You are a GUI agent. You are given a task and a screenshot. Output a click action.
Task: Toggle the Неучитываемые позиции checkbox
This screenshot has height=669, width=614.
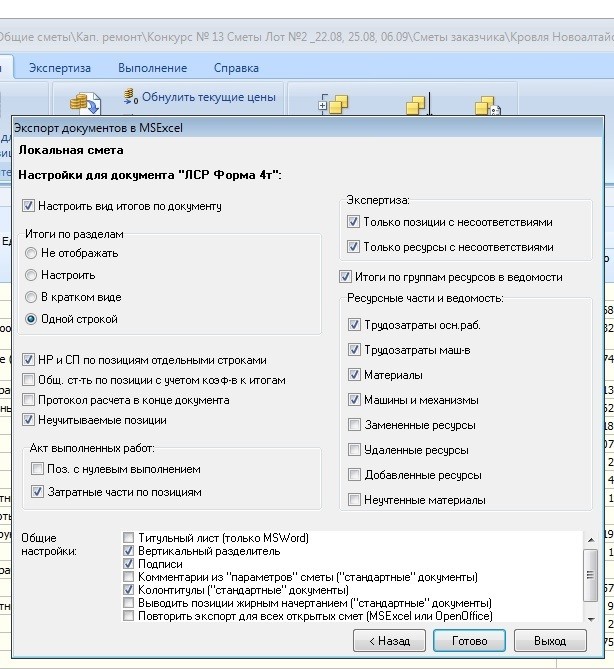[x=28, y=420]
